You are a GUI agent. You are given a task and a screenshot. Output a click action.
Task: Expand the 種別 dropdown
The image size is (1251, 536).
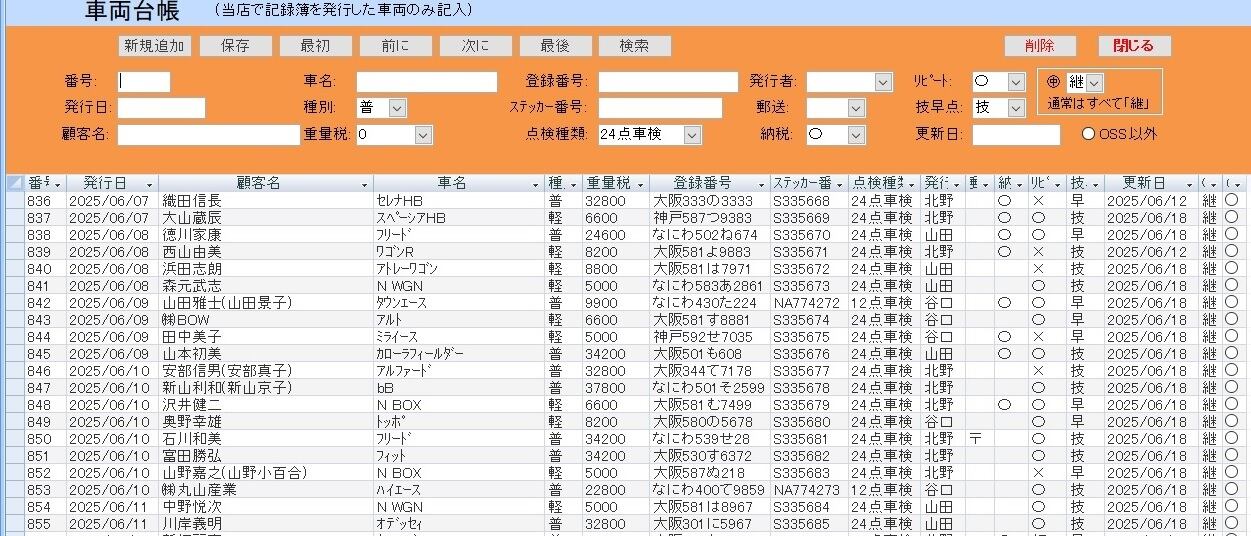[397, 108]
